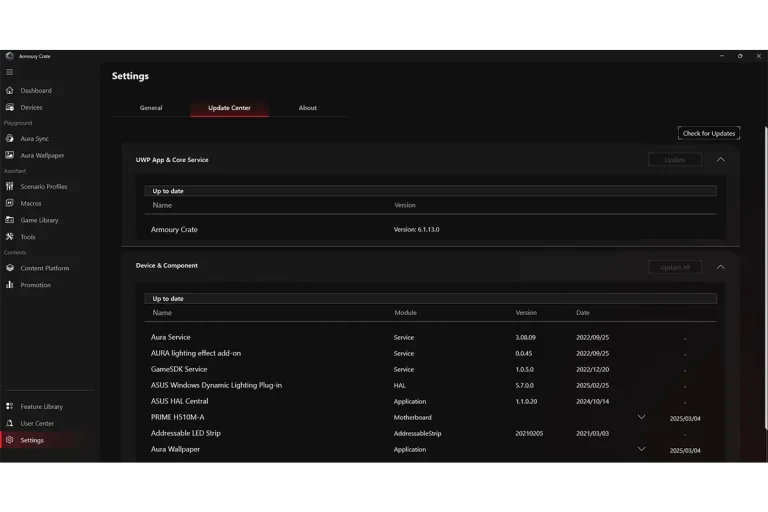Expand the Aura Wallpaper row chevron

[641, 449]
